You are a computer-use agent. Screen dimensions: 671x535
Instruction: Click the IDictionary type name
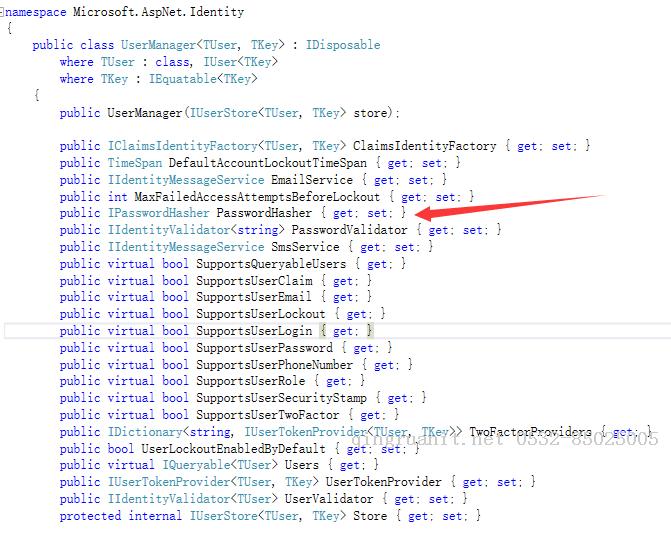145,432
